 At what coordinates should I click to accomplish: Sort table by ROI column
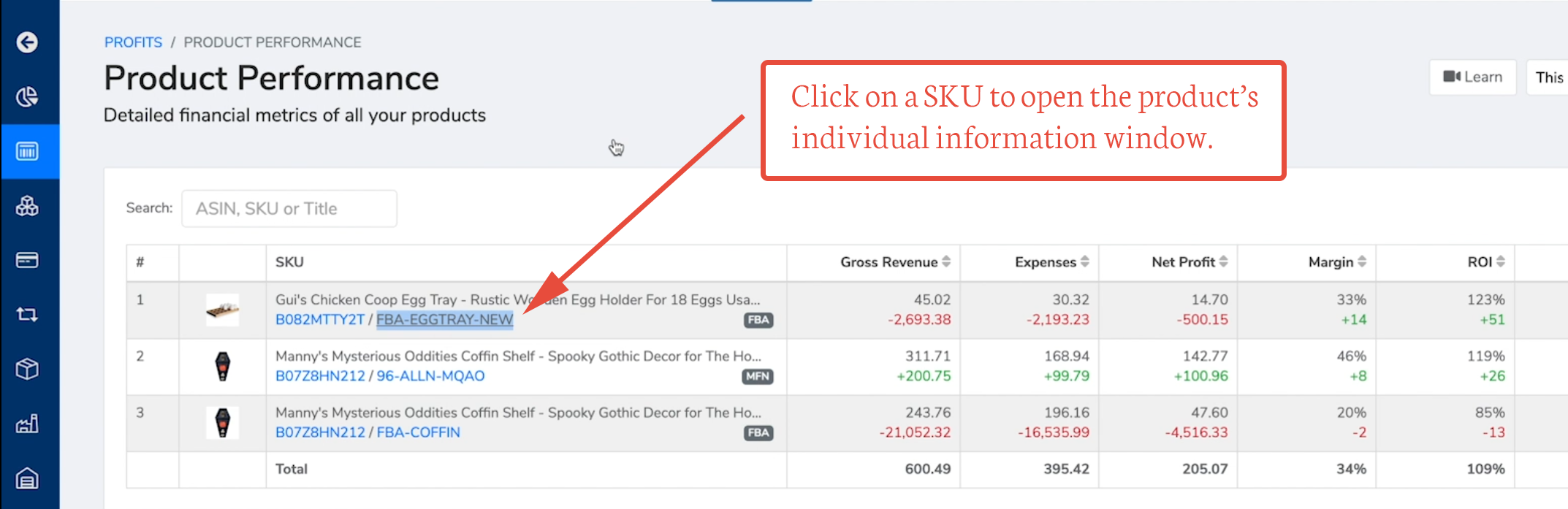click(x=1485, y=262)
